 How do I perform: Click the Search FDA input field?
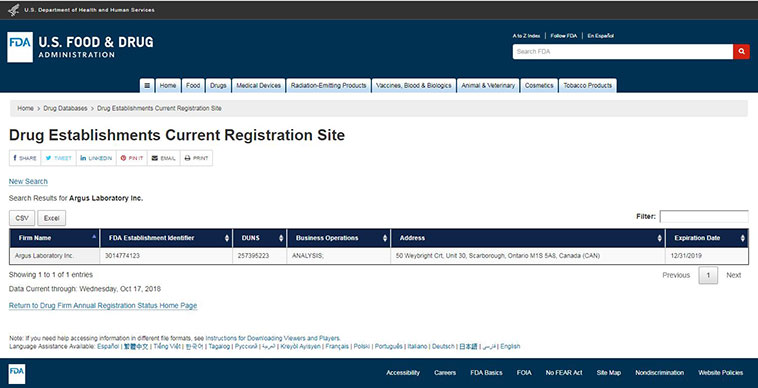[x=623, y=52]
